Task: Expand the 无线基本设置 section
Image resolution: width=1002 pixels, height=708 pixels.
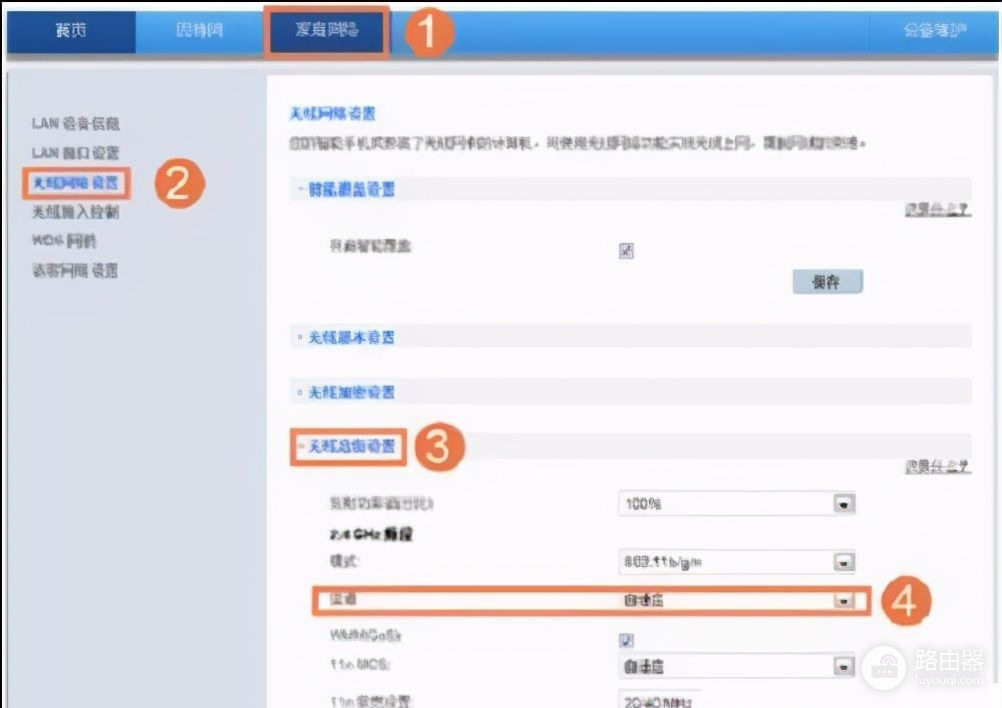Action: coord(346,337)
